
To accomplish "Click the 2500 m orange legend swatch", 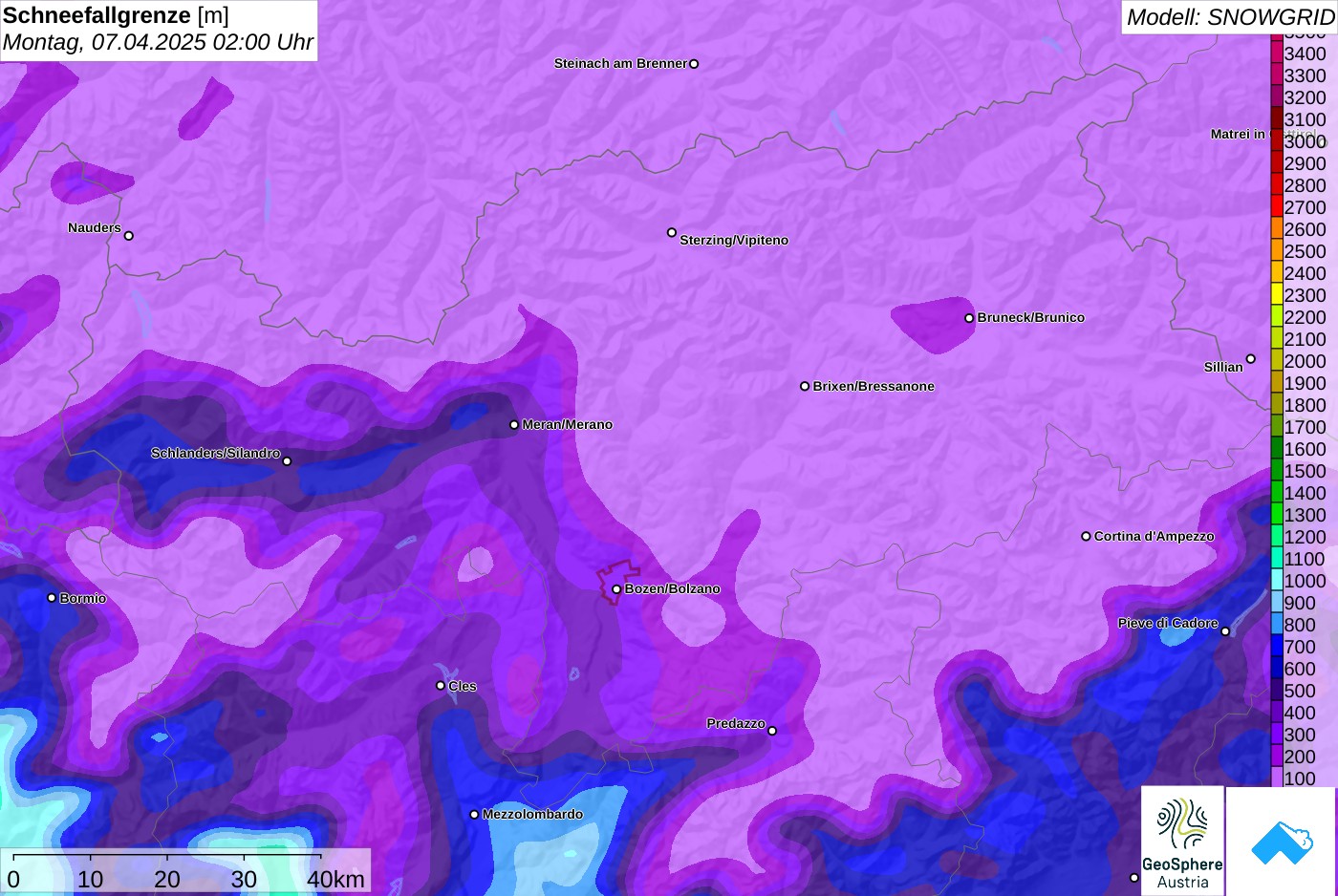I will pyautogui.click(x=1277, y=250).
